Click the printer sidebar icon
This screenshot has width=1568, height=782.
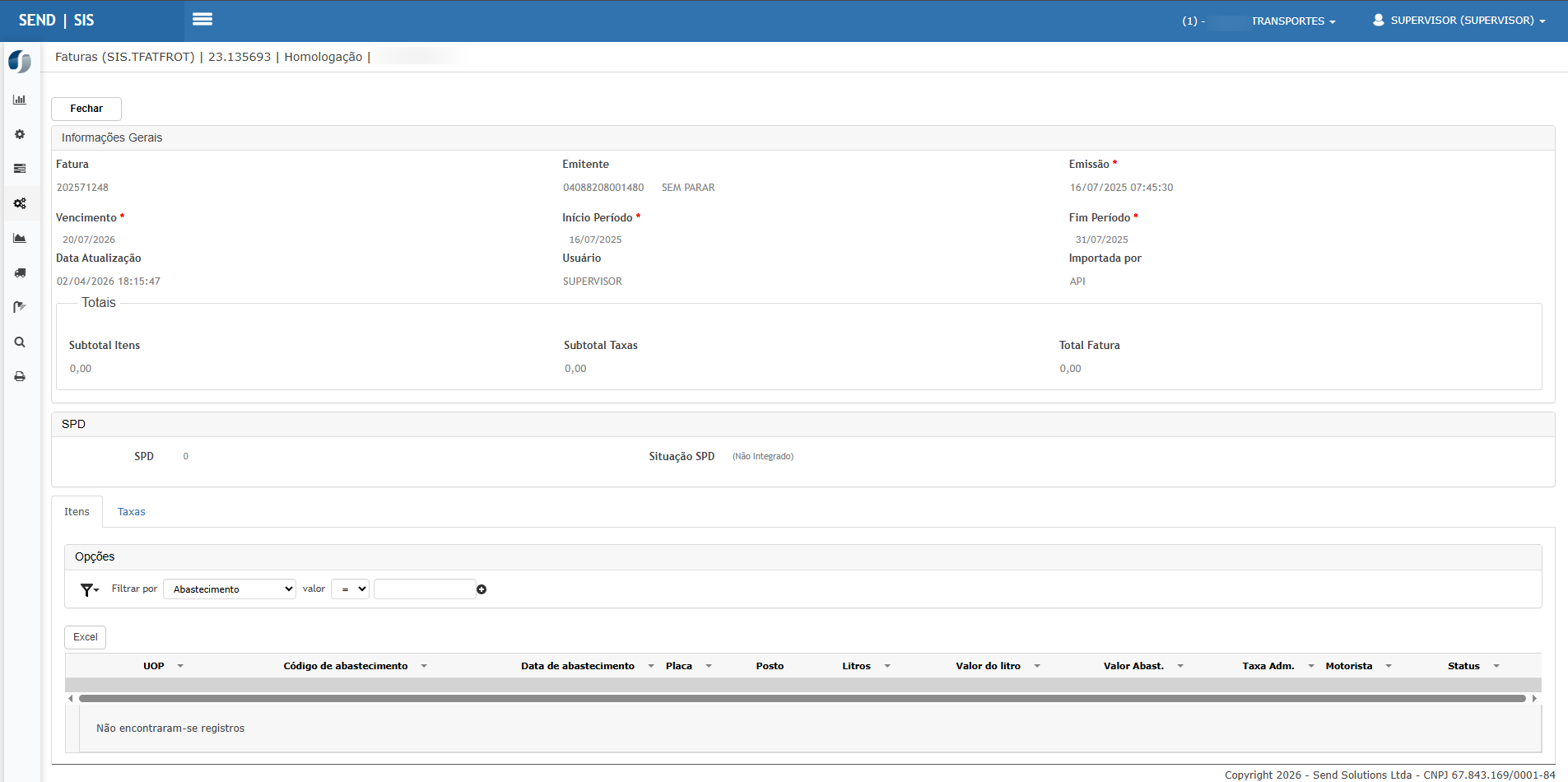coord(20,376)
